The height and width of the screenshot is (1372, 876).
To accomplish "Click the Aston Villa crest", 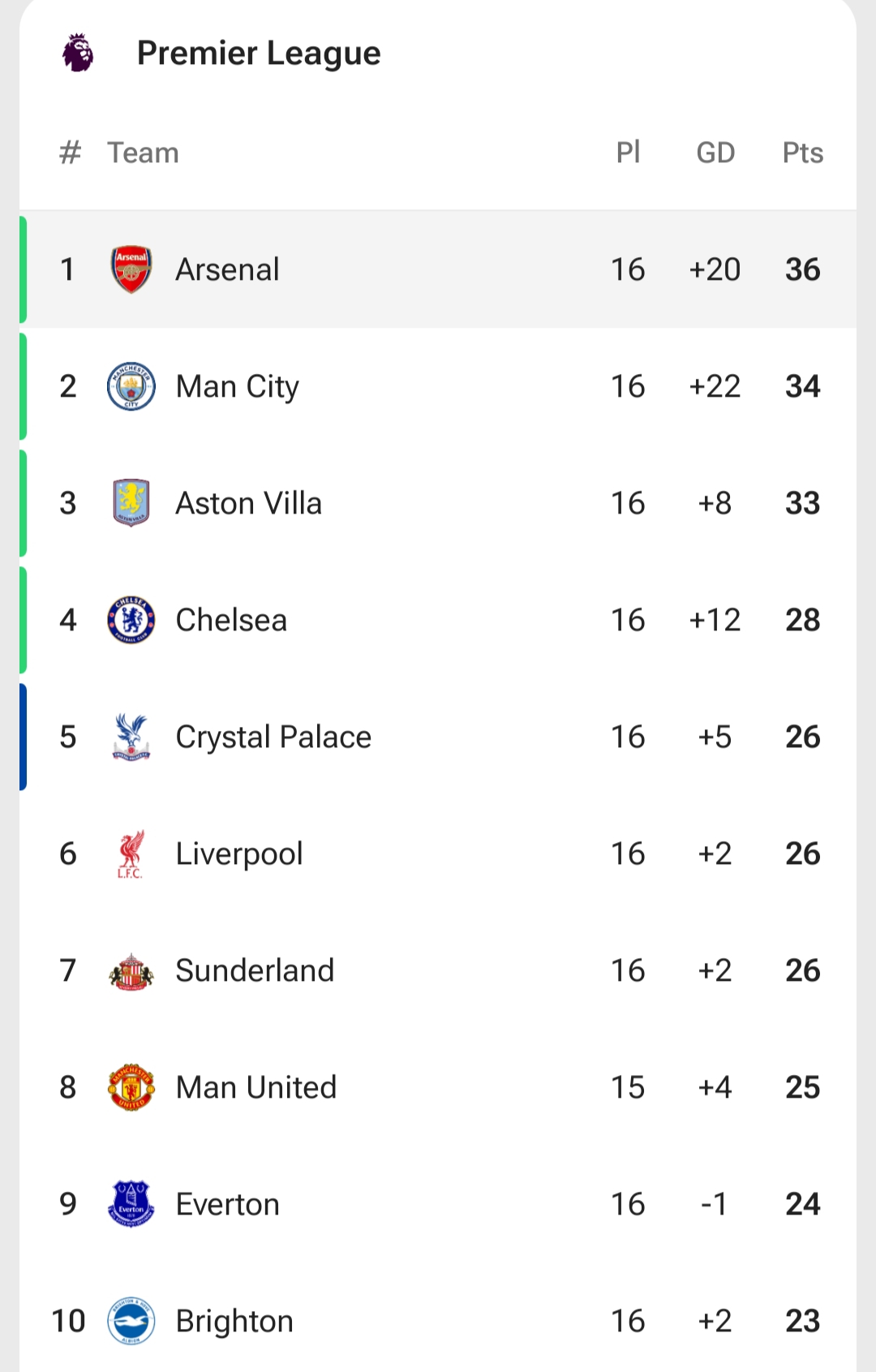I will click(131, 503).
